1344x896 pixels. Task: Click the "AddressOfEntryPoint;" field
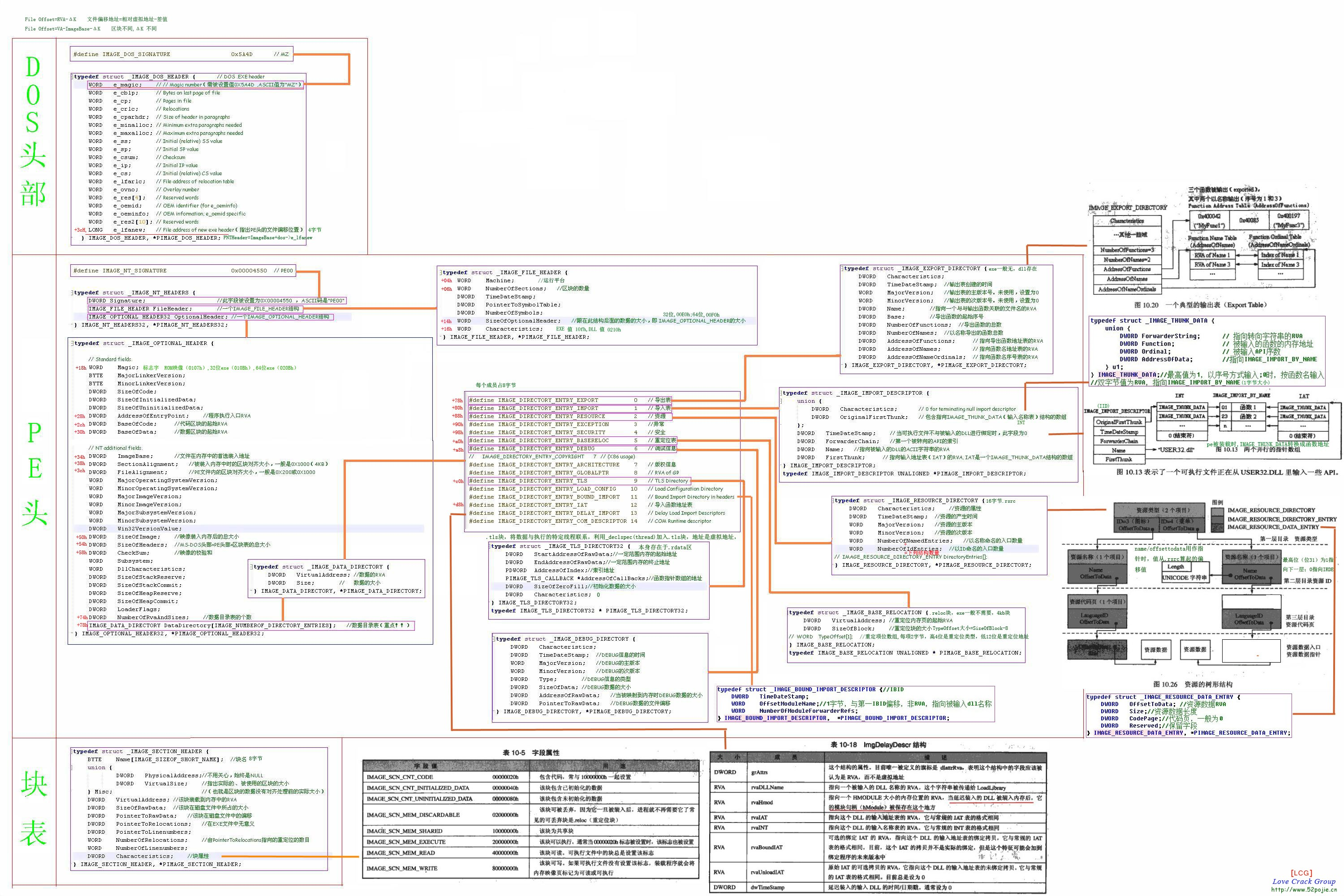(153, 416)
